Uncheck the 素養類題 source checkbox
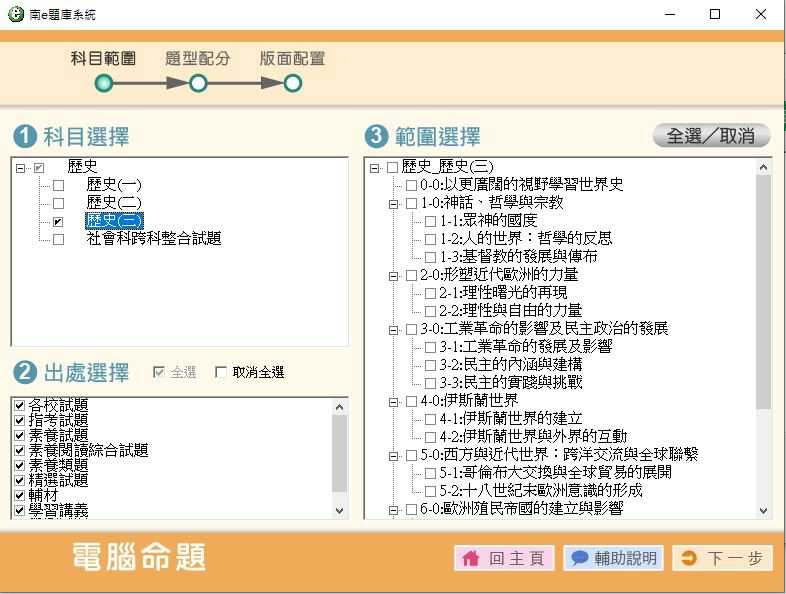 (x=20, y=465)
